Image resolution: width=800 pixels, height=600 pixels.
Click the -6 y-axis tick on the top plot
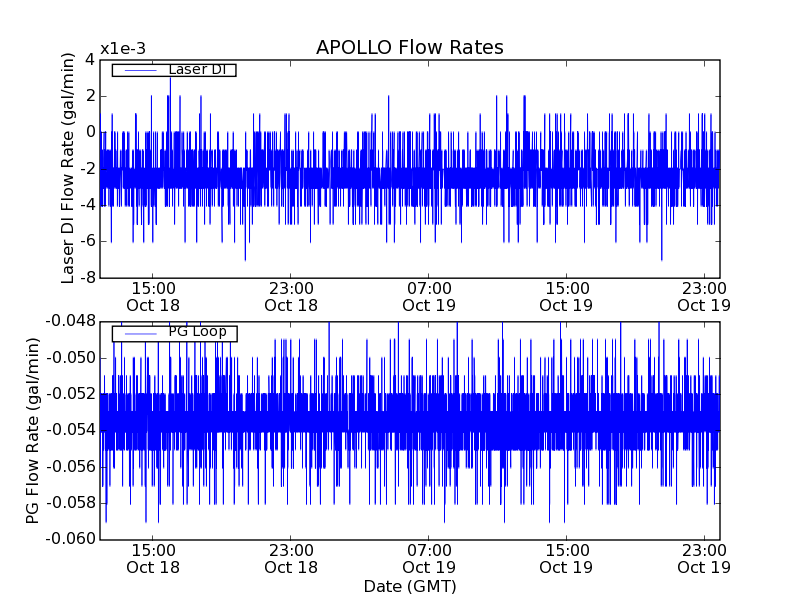click(88, 241)
